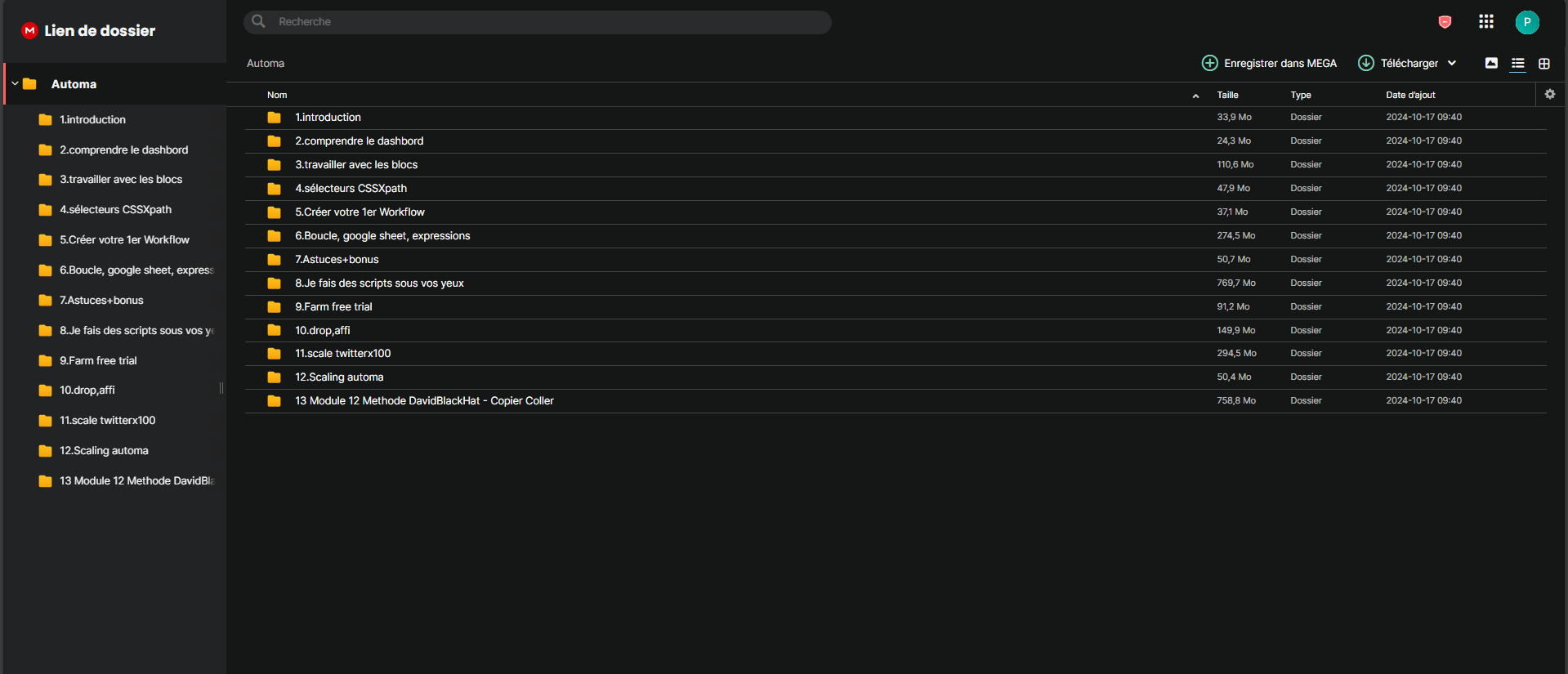This screenshot has height=674, width=1568.
Task: Click the Automa root folder icon in sidebar
Action: point(30,84)
